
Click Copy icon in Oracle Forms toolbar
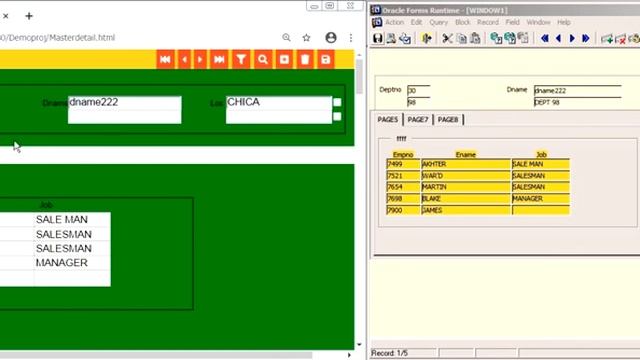(x=461, y=38)
